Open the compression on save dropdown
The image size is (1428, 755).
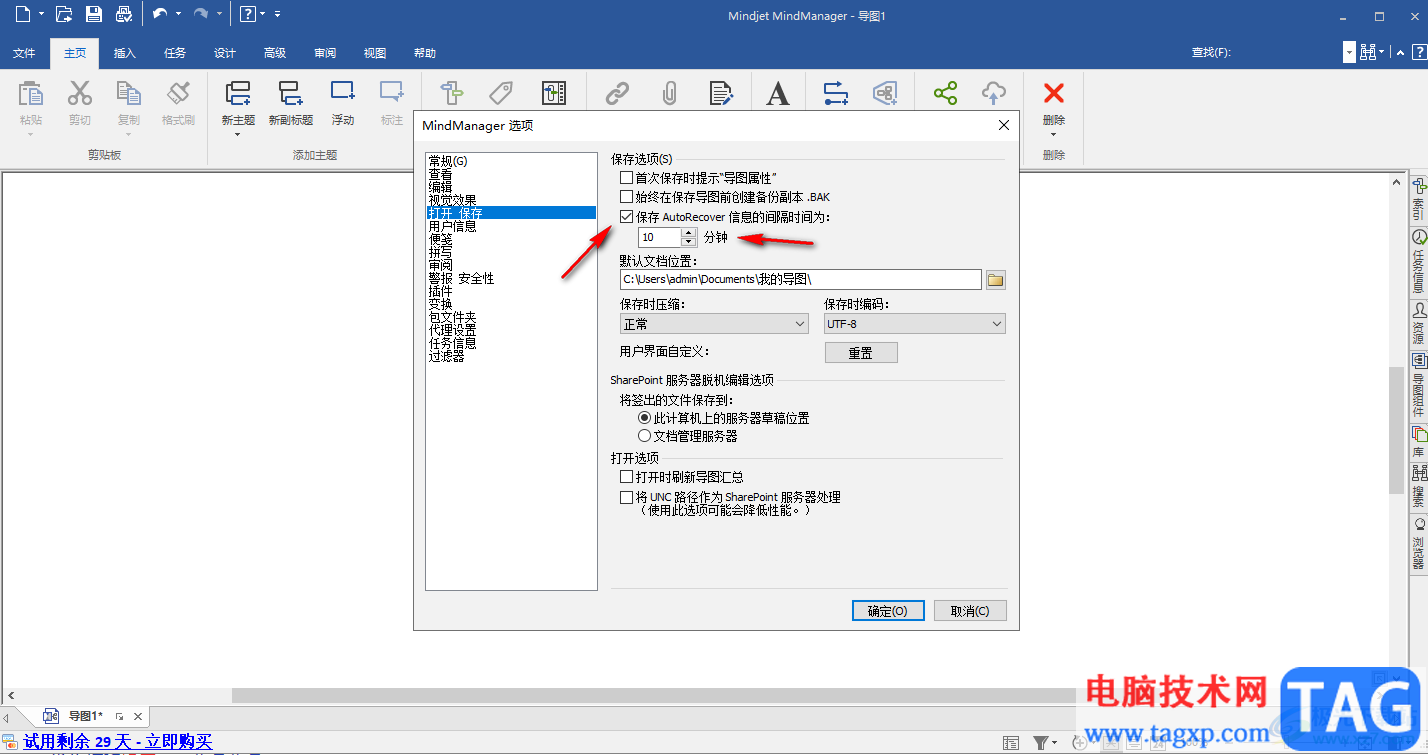(x=714, y=324)
